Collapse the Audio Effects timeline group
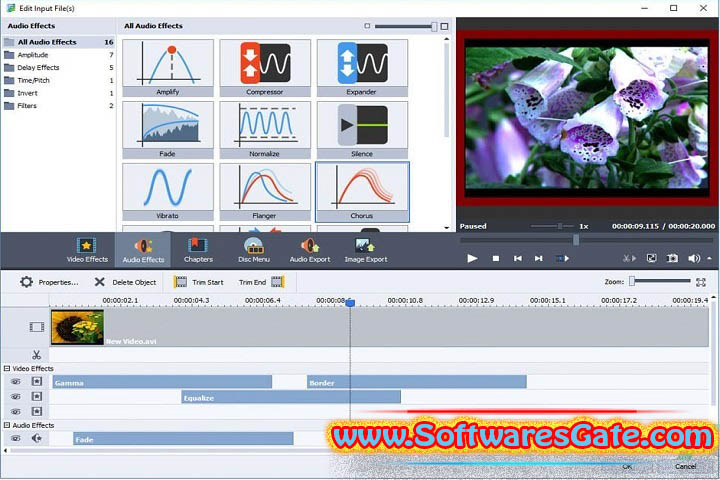The image size is (720, 480). pyautogui.click(x=7, y=425)
